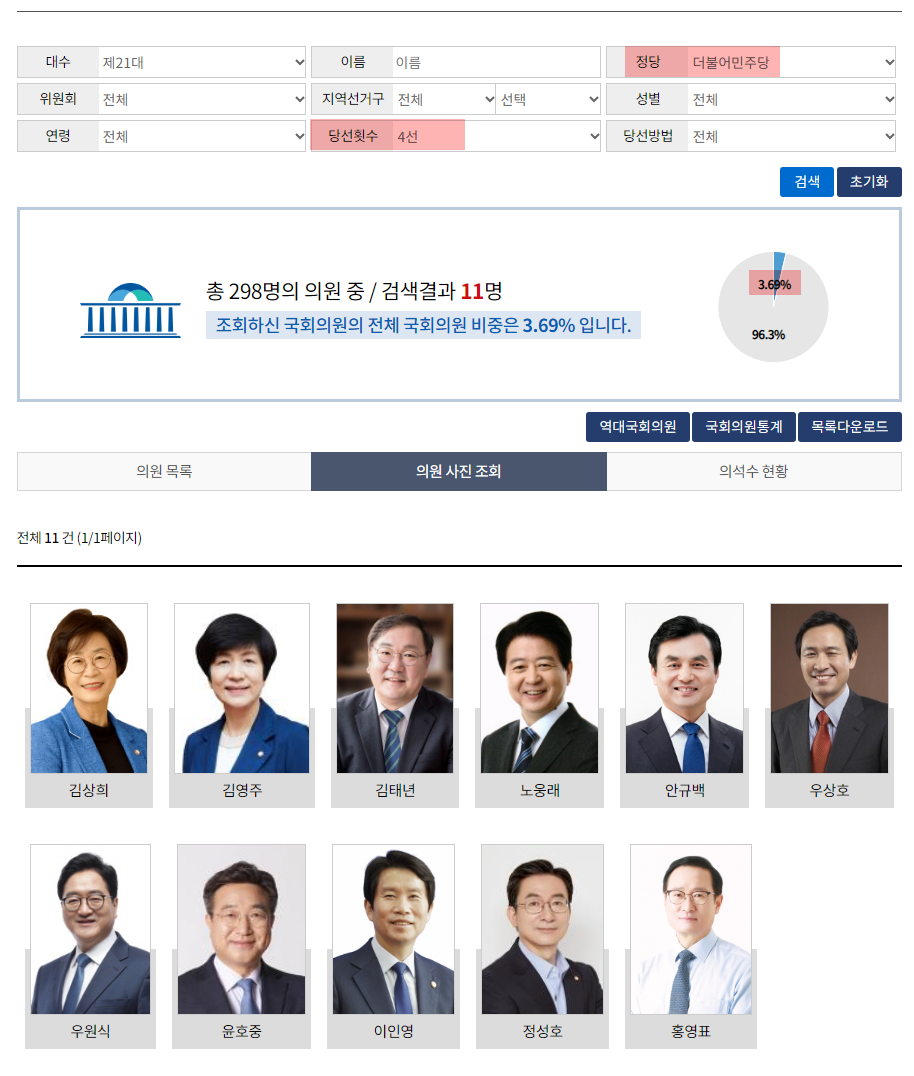
Task: Click the 초기화 reset button
Action: point(869,182)
